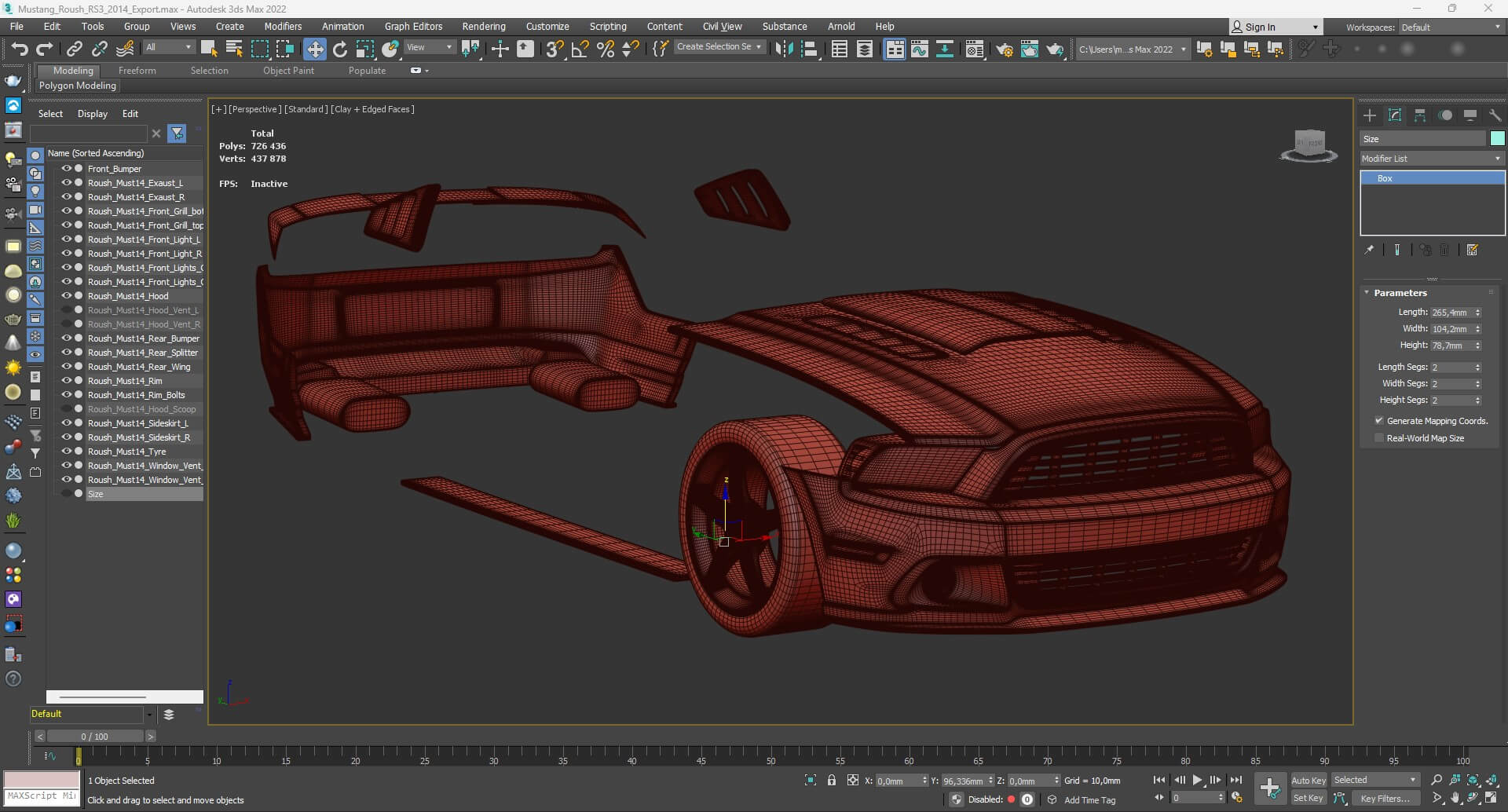The height and width of the screenshot is (812, 1508).
Task: Click Zoom Extents All Selected icon
Action: [x=1492, y=780]
